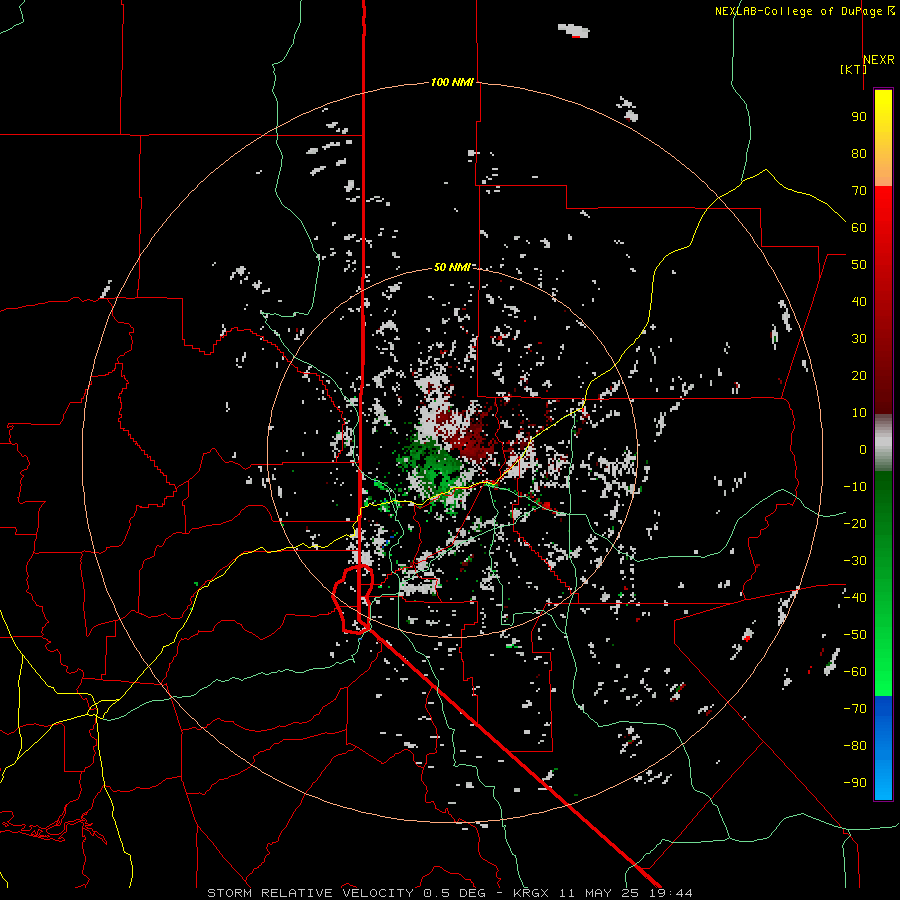Click the "KRGX" station identifier in the caption
The width and height of the screenshot is (900, 900).
[x=534, y=893]
